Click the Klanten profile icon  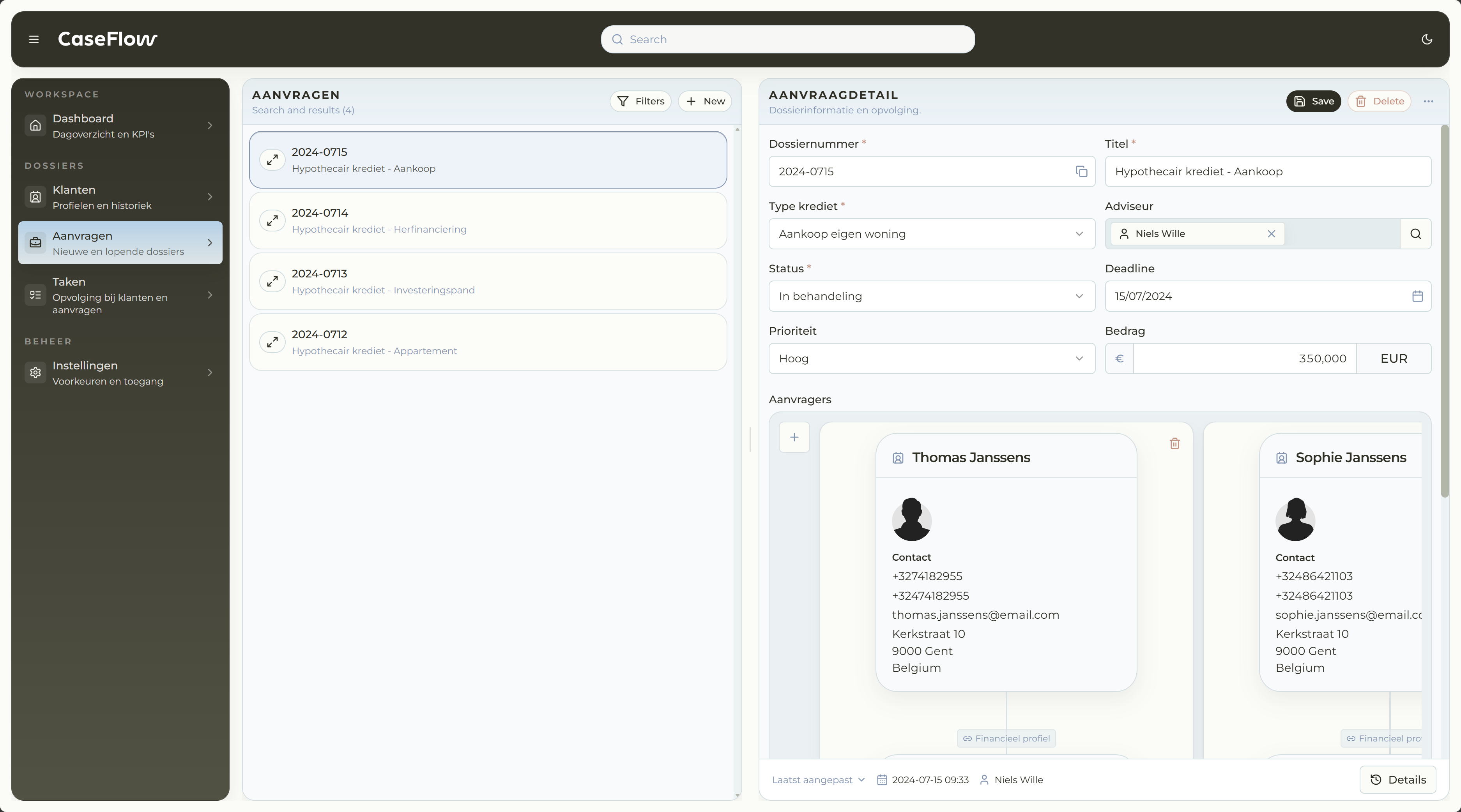pyautogui.click(x=35, y=197)
